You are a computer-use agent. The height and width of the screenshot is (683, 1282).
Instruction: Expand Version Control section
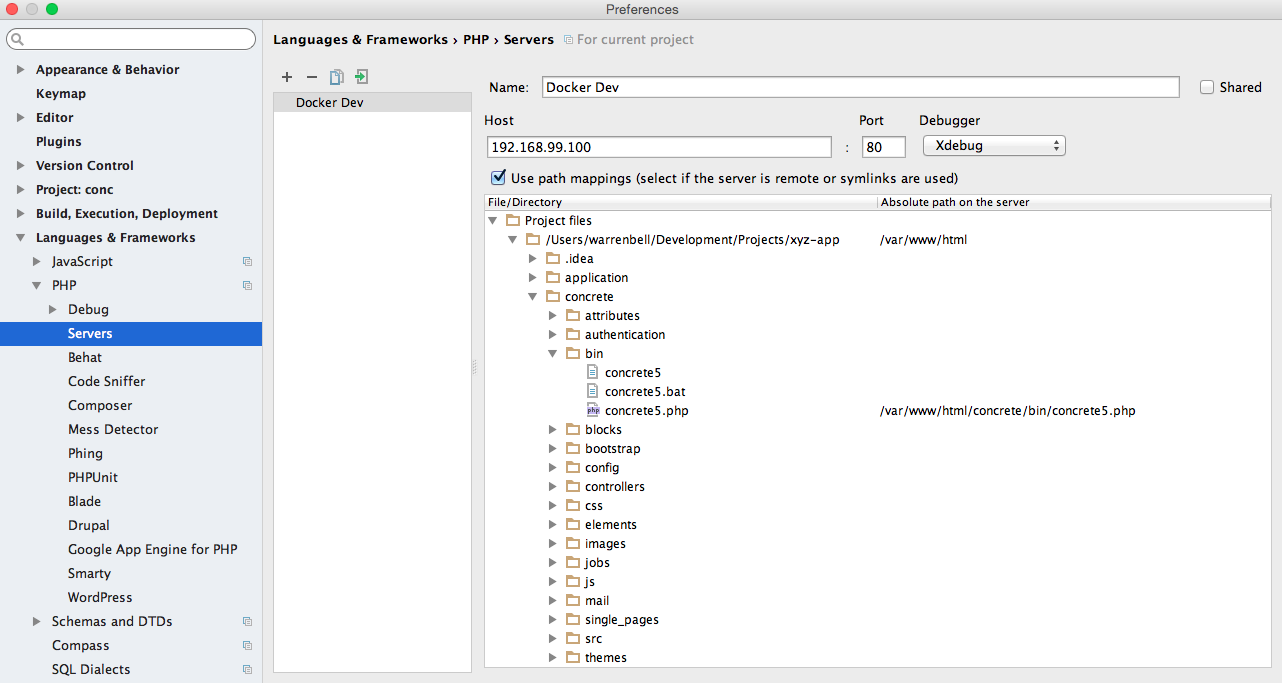[21, 166]
